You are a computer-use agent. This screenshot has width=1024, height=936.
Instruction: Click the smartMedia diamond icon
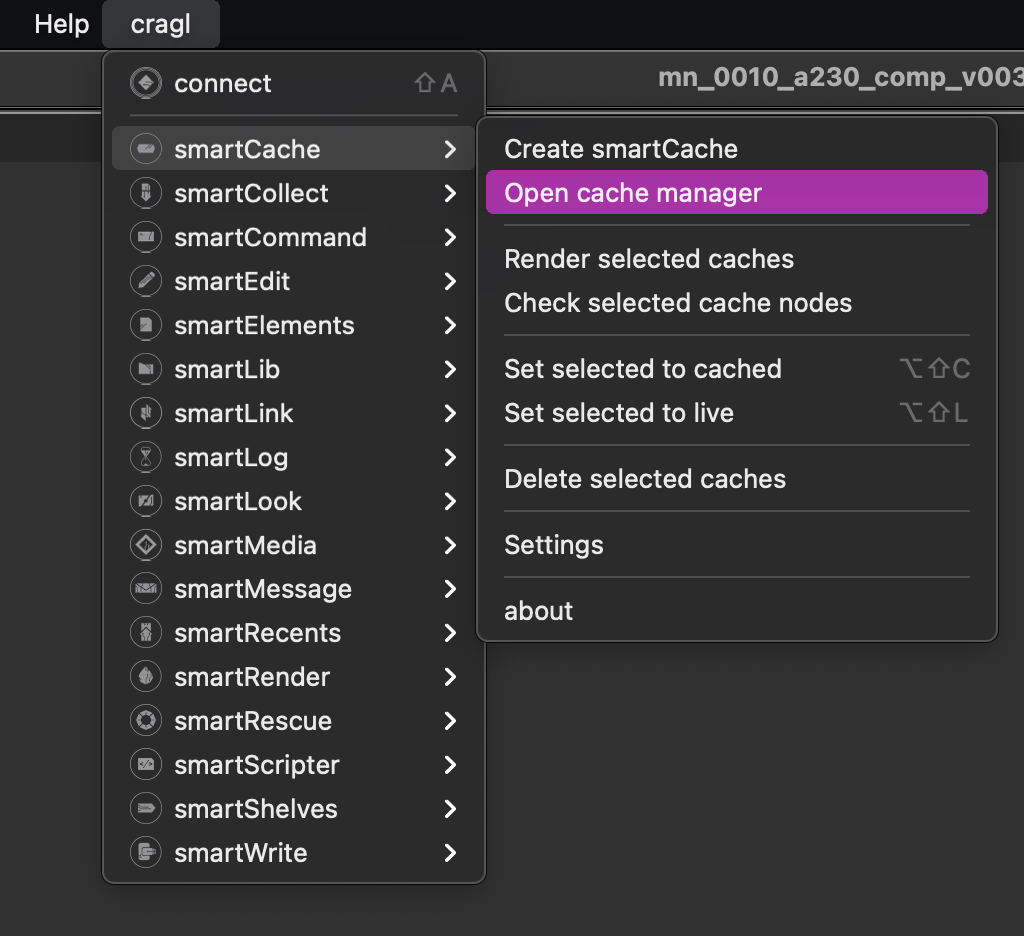tap(146, 545)
